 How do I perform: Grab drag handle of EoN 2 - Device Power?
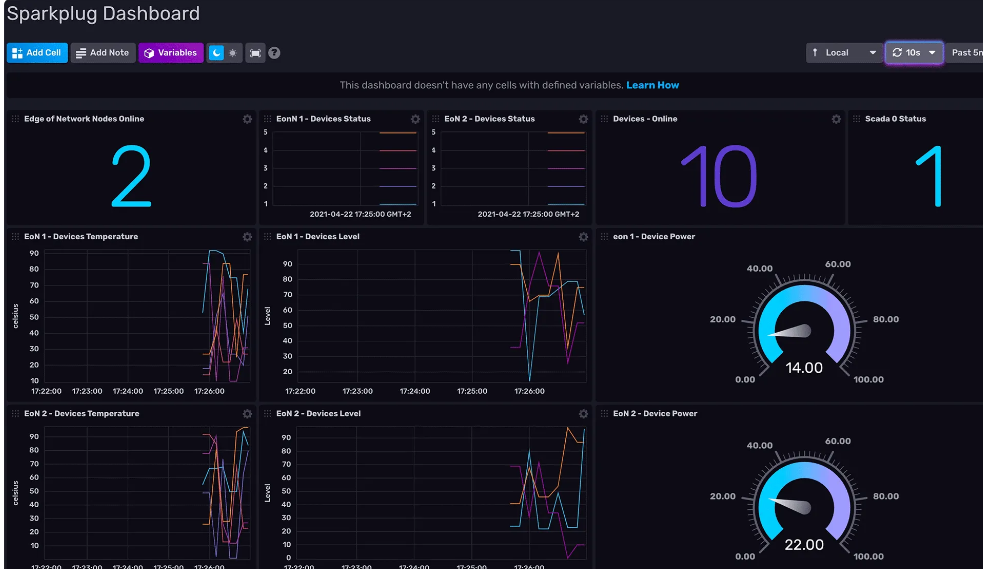point(604,413)
